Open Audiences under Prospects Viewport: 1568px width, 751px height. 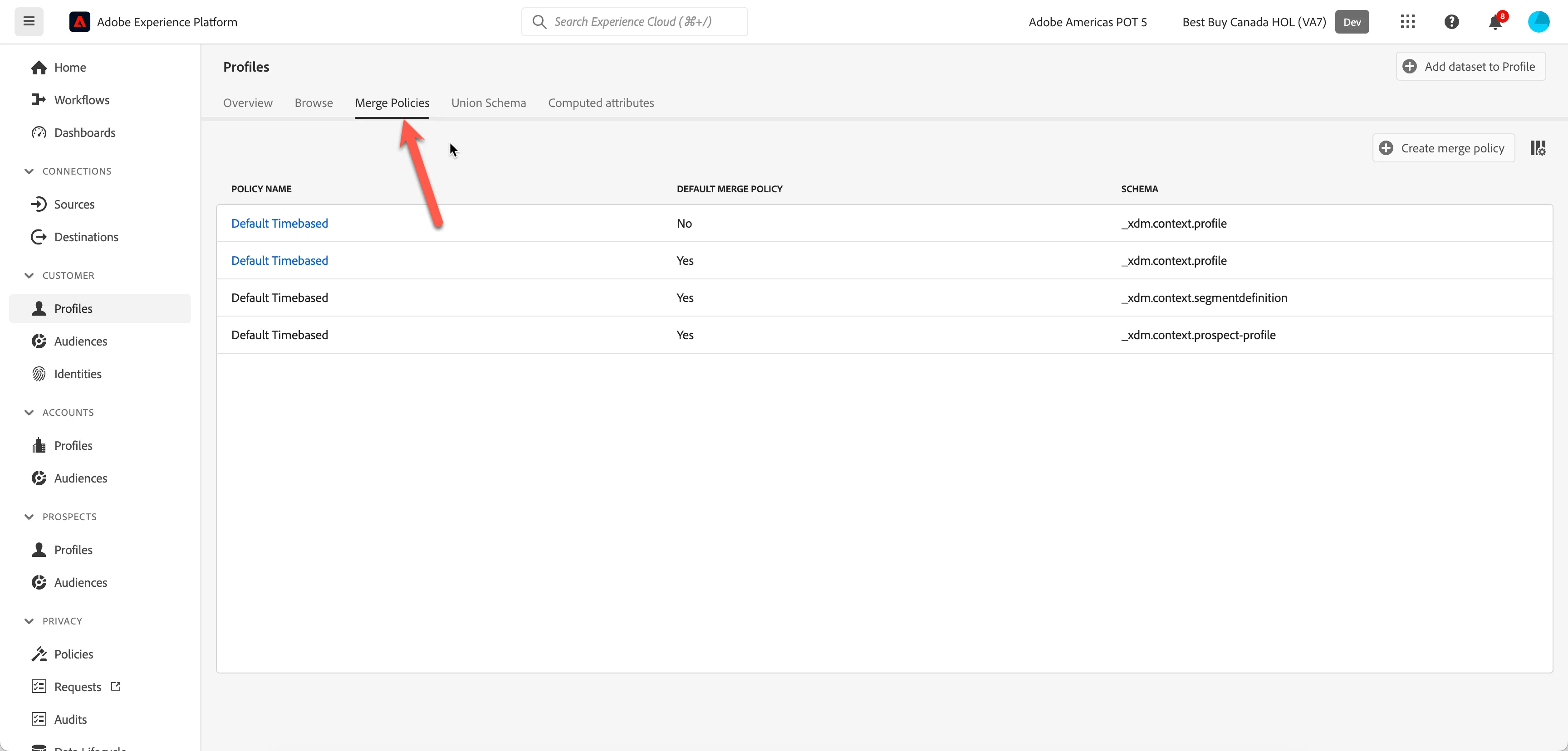pyautogui.click(x=69, y=582)
